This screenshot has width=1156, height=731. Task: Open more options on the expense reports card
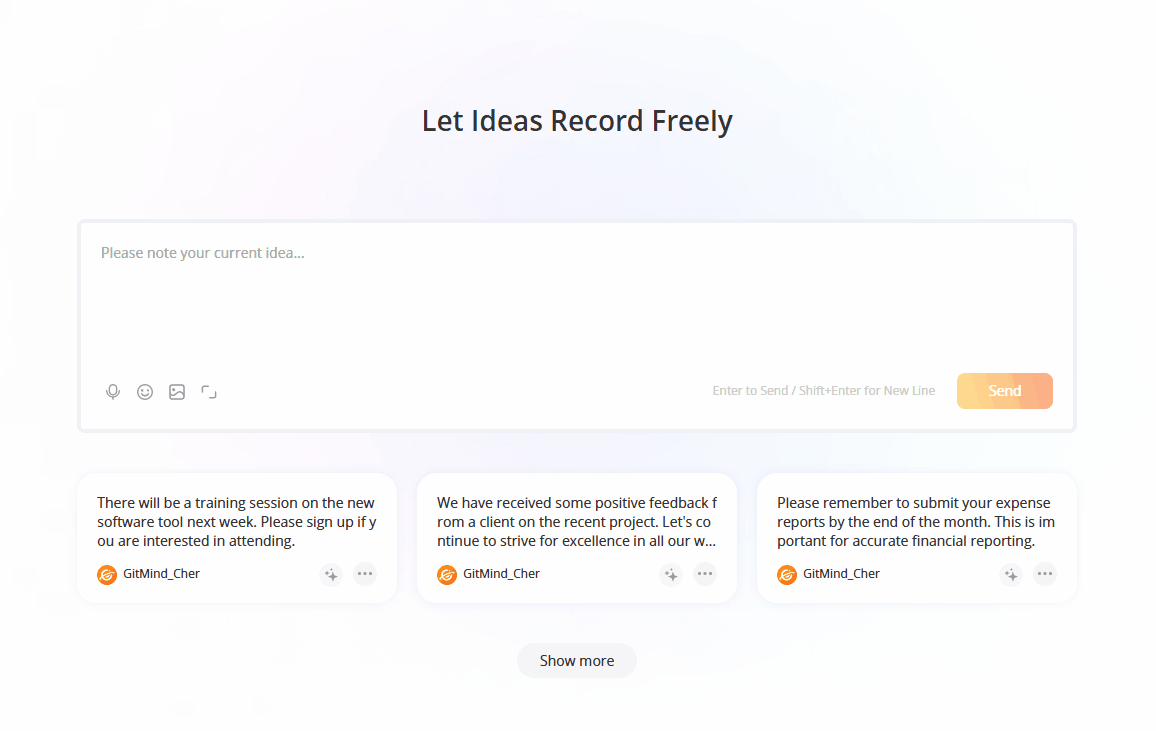pyautogui.click(x=1045, y=574)
